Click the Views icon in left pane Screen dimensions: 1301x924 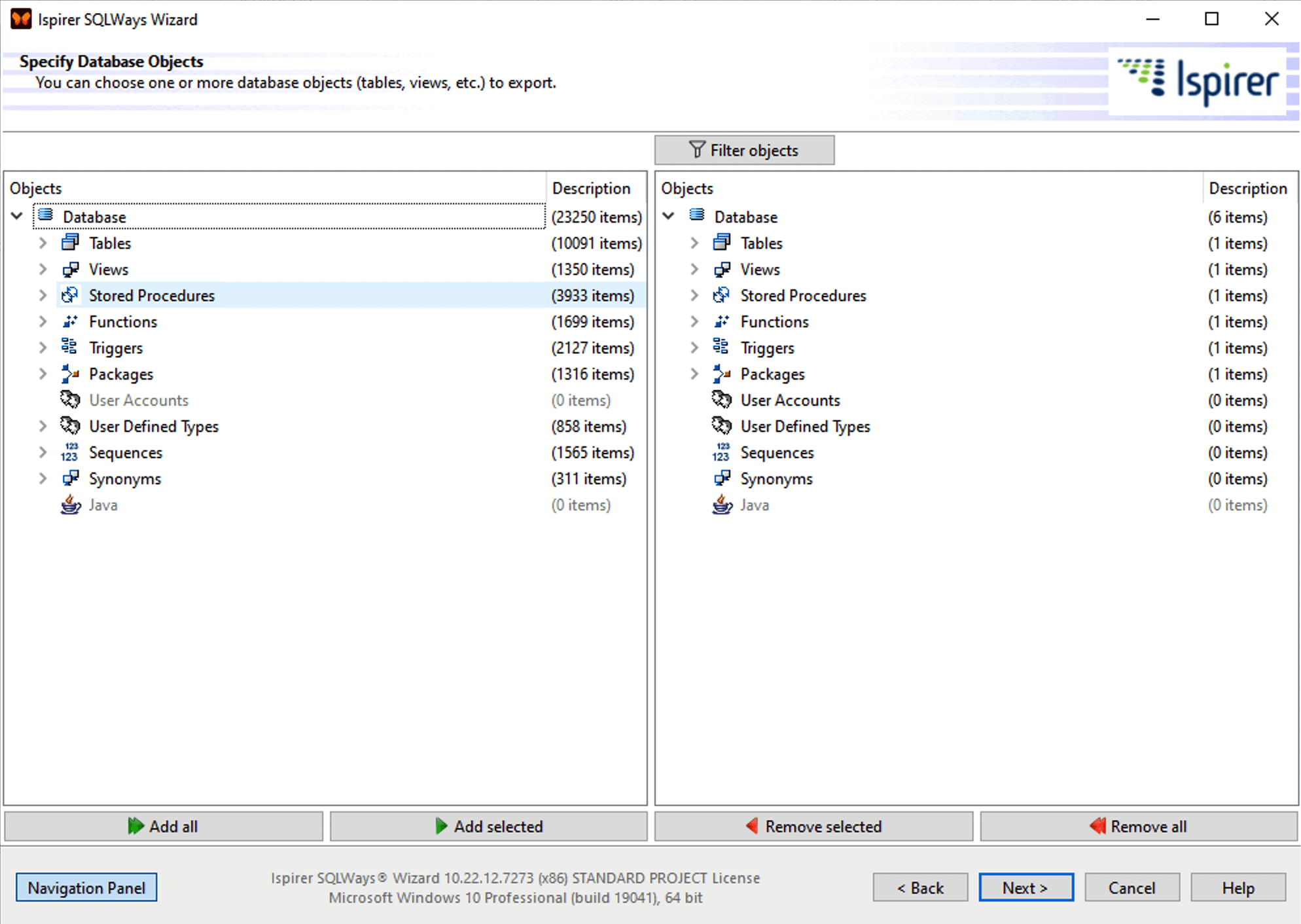70,269
